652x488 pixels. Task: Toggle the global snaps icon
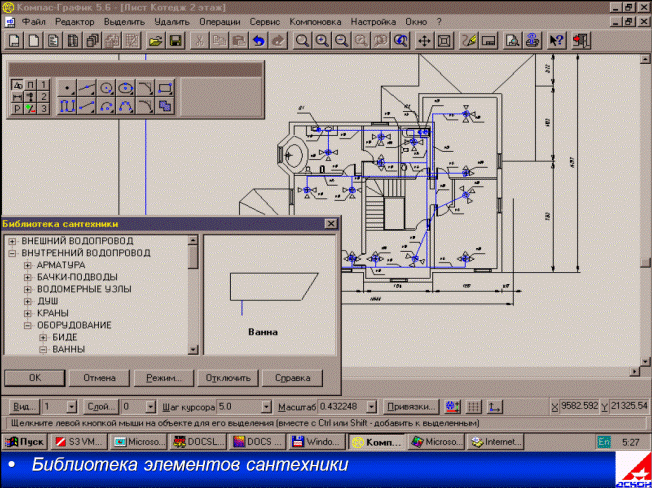452,407
